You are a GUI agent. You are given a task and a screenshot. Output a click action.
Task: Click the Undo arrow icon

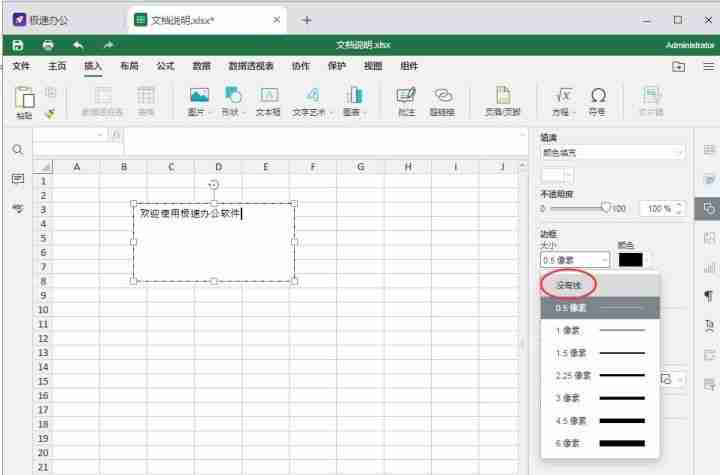(x=78, y=45)
